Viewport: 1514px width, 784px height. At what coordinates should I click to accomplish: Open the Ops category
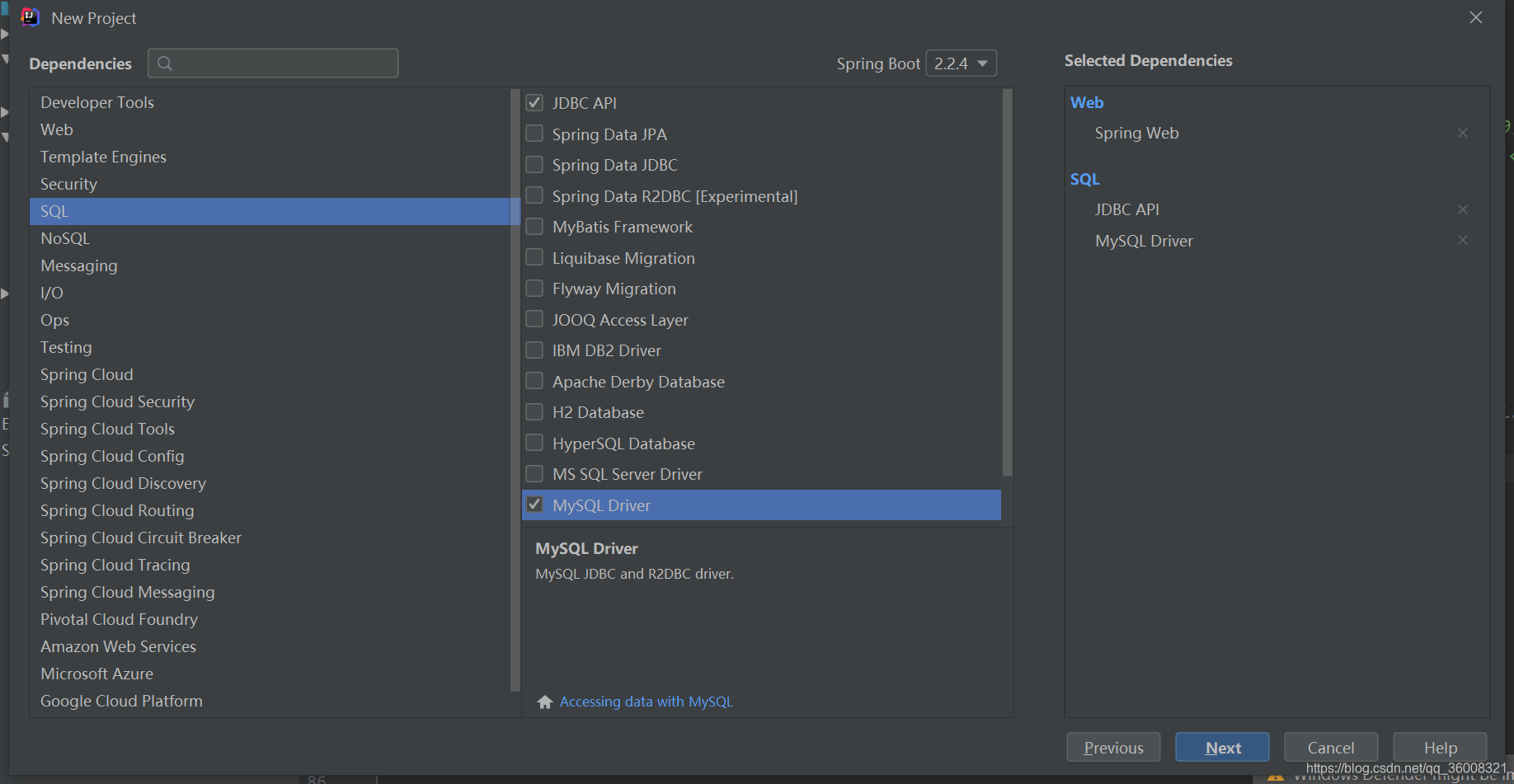[x=270, y=320]
